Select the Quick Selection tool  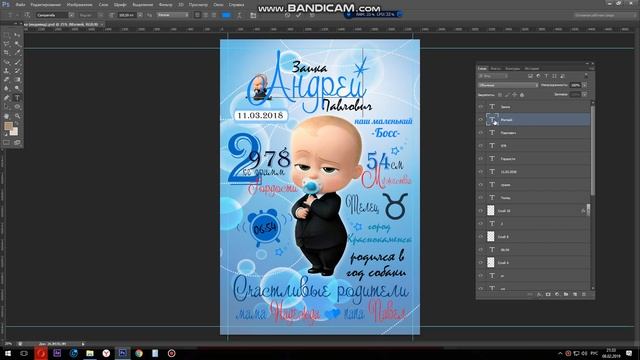tap(17, 44)
